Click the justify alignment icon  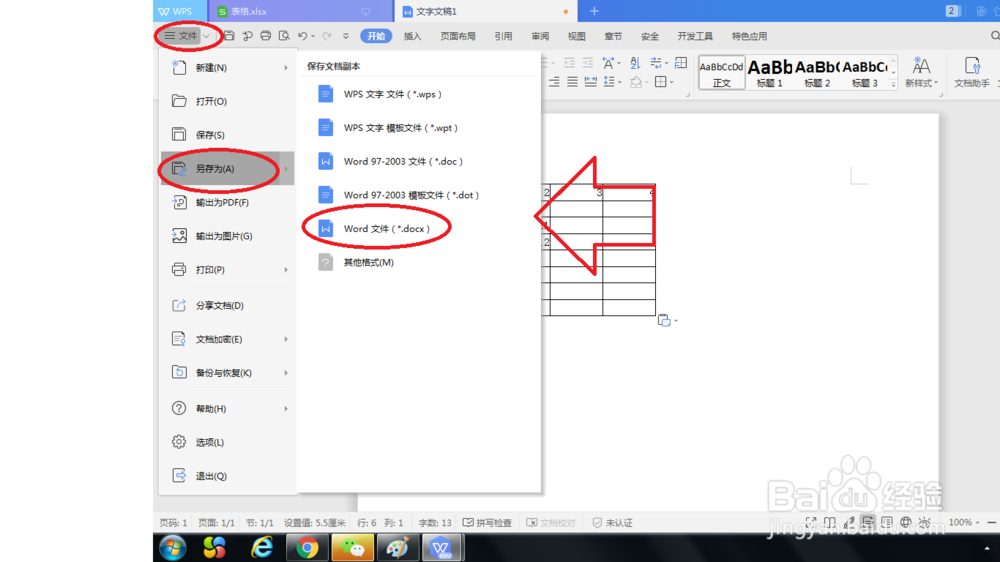coord(573,82)
